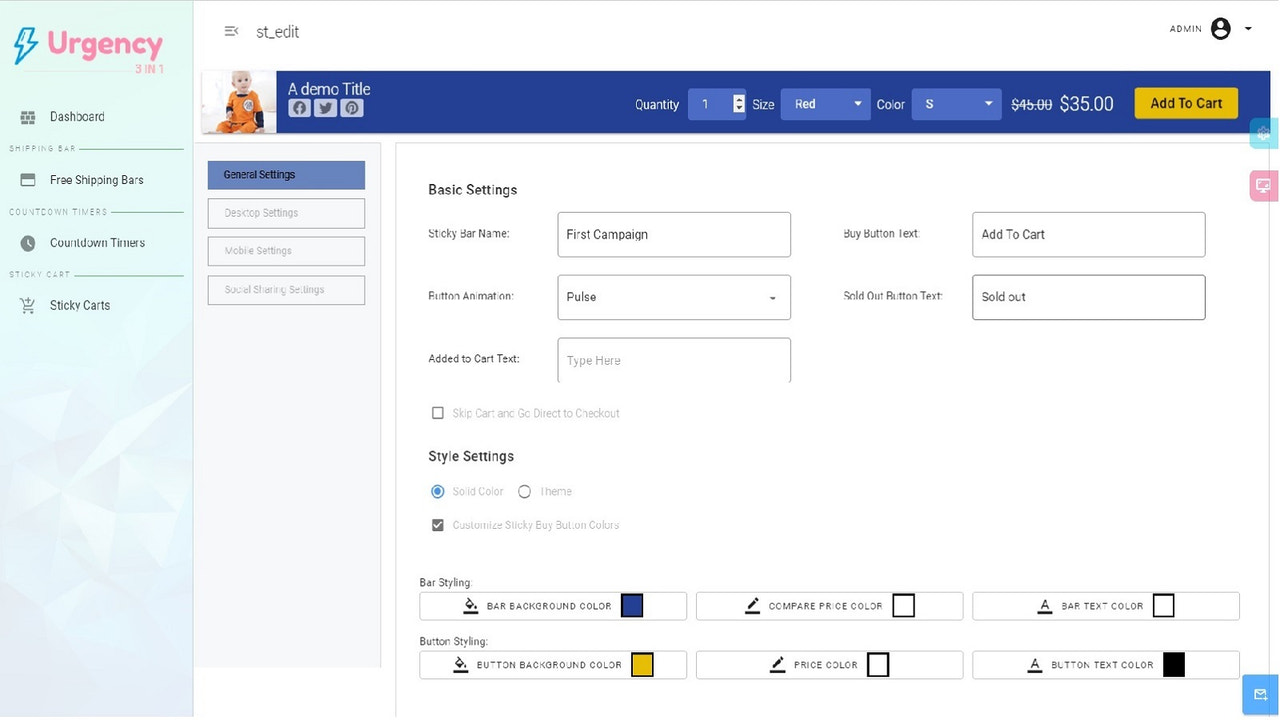
Task: Click the Sticky Carts cart icon
Action: click(x=28, y=306)
